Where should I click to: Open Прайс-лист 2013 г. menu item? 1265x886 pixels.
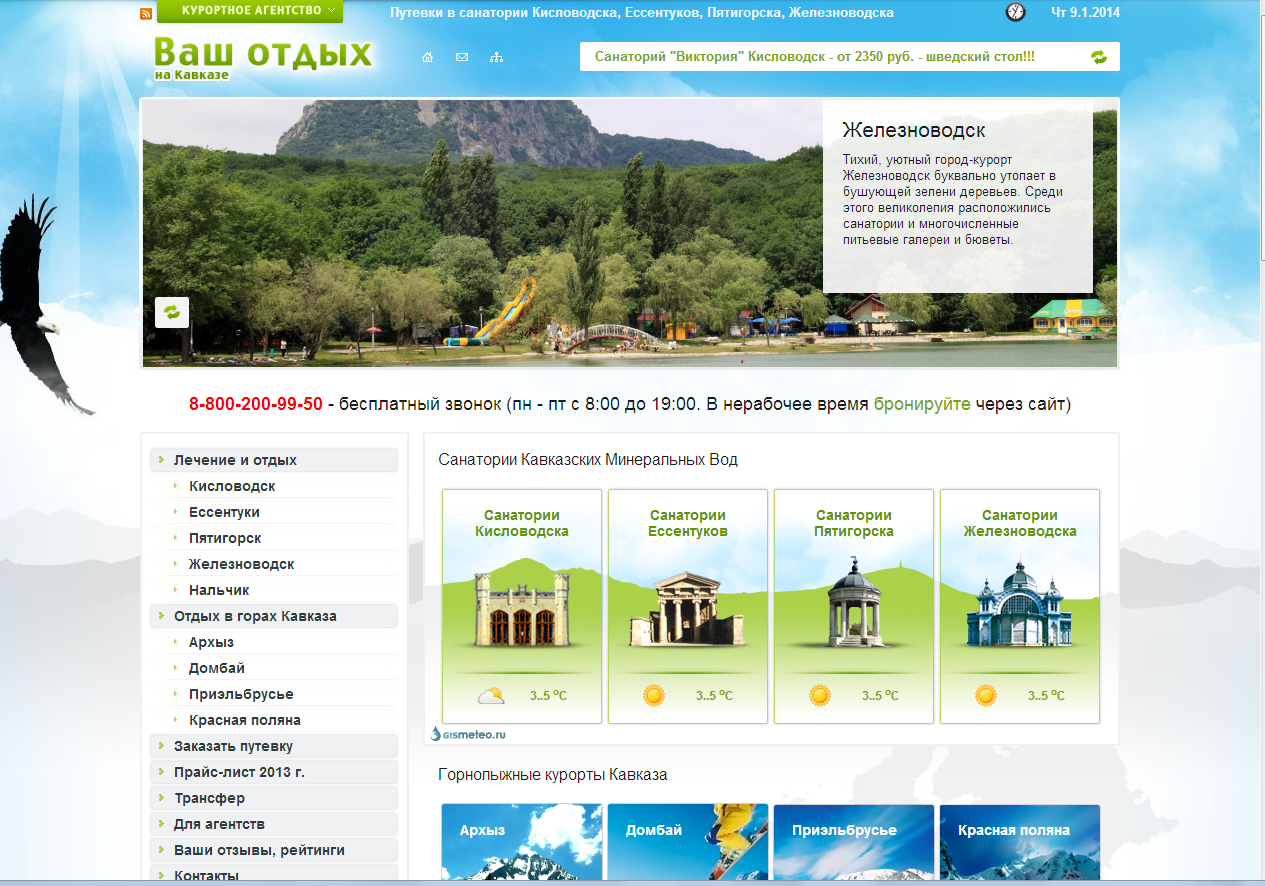click(239, 772)
